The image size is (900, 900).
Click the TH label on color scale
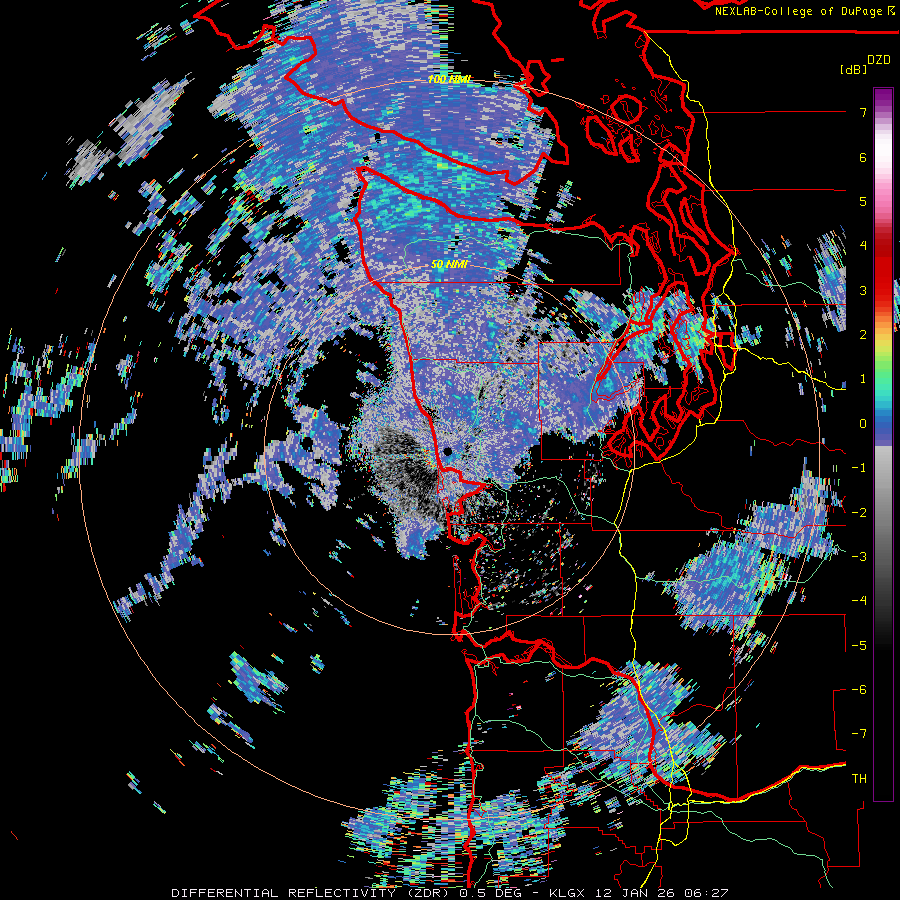point(859,779)
